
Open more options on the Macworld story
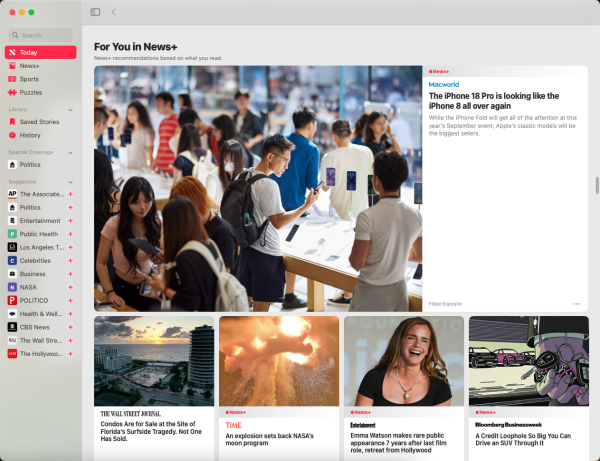click(576, 304)
